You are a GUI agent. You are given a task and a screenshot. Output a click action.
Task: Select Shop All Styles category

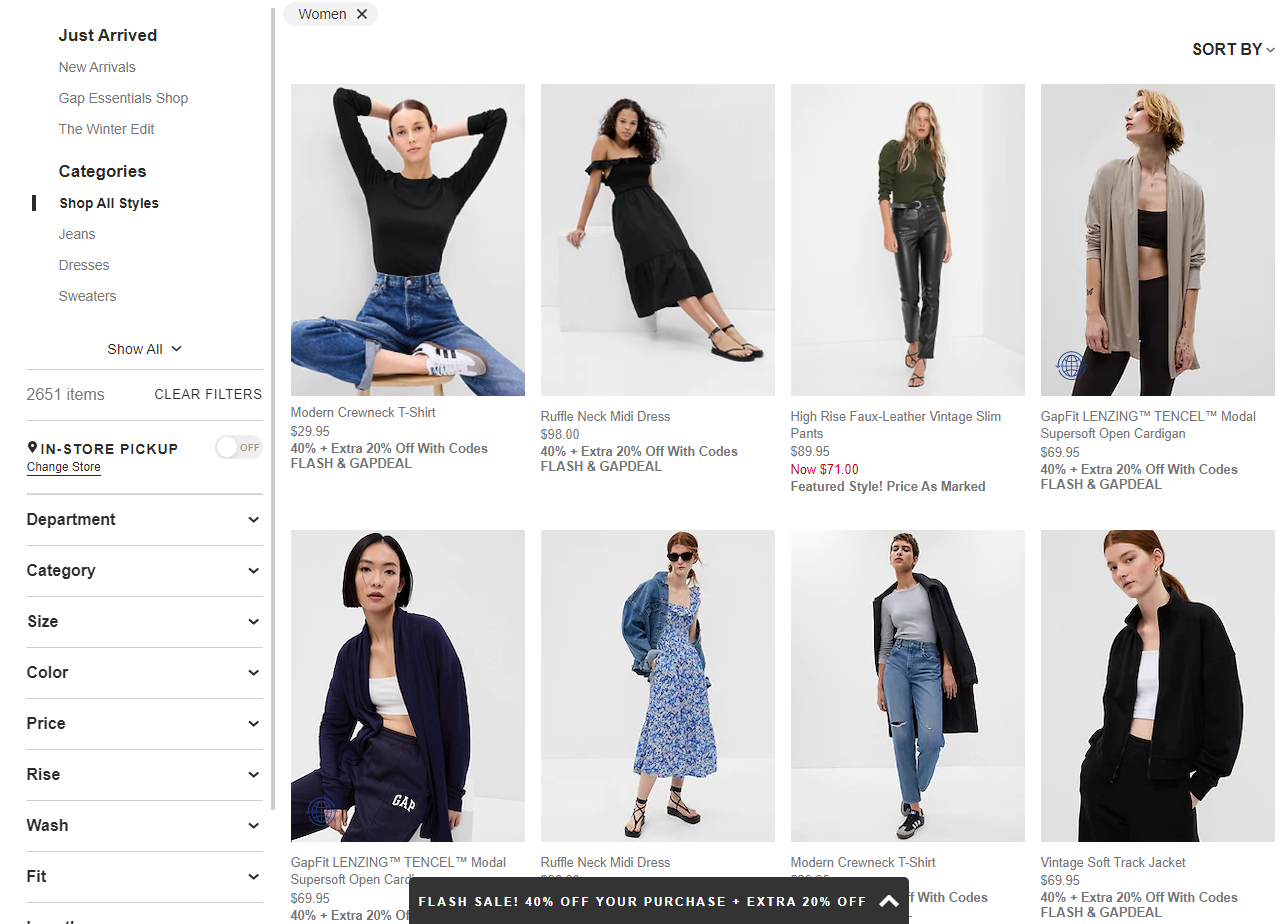109,203
